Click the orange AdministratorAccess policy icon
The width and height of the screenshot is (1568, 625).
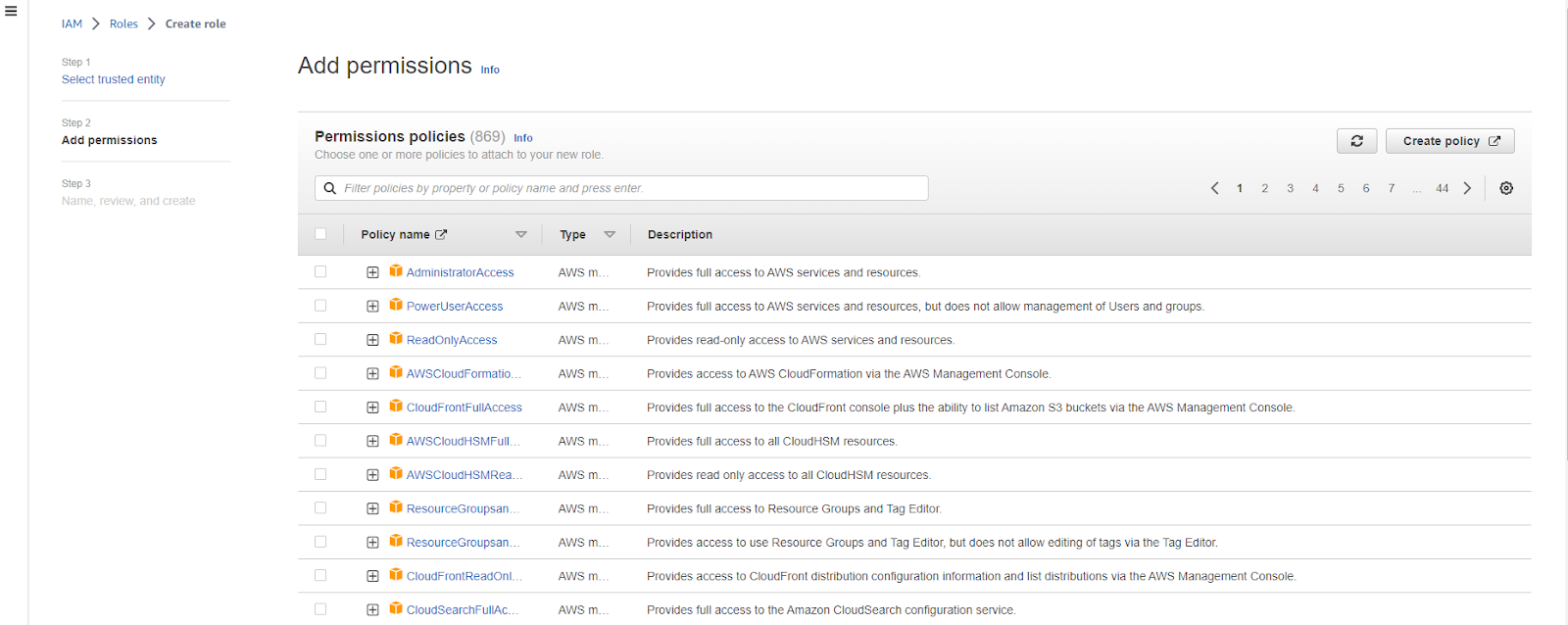(396, 271)
